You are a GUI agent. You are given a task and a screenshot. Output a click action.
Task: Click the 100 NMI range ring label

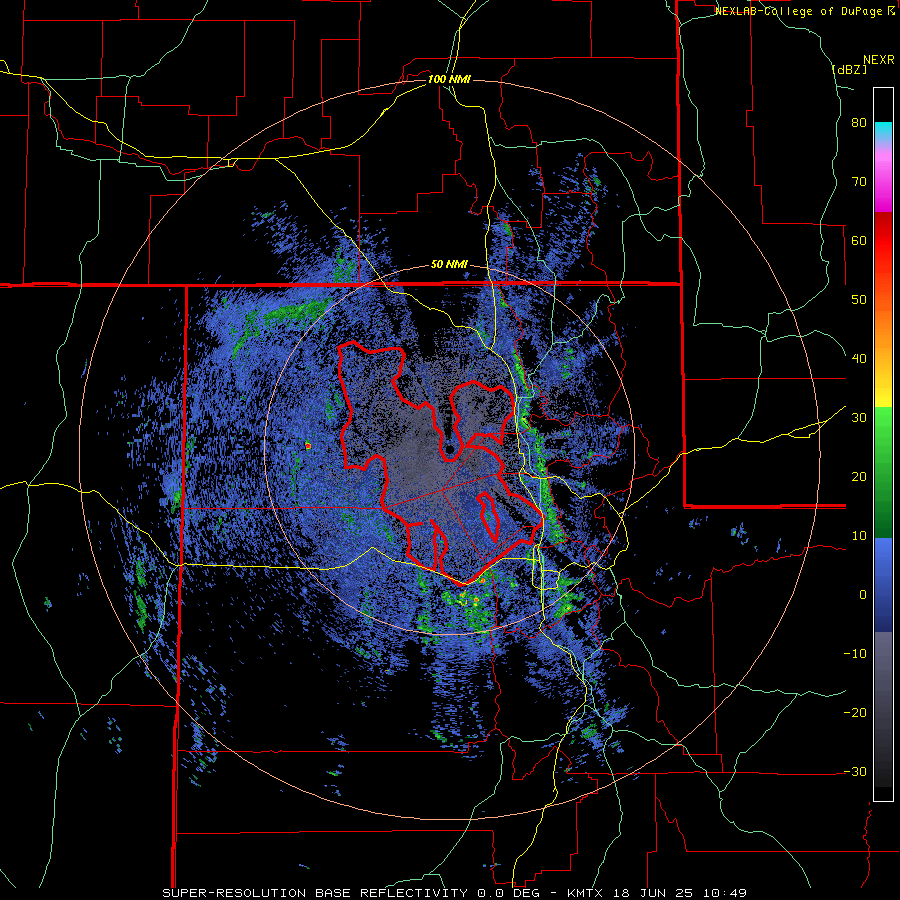449,79
